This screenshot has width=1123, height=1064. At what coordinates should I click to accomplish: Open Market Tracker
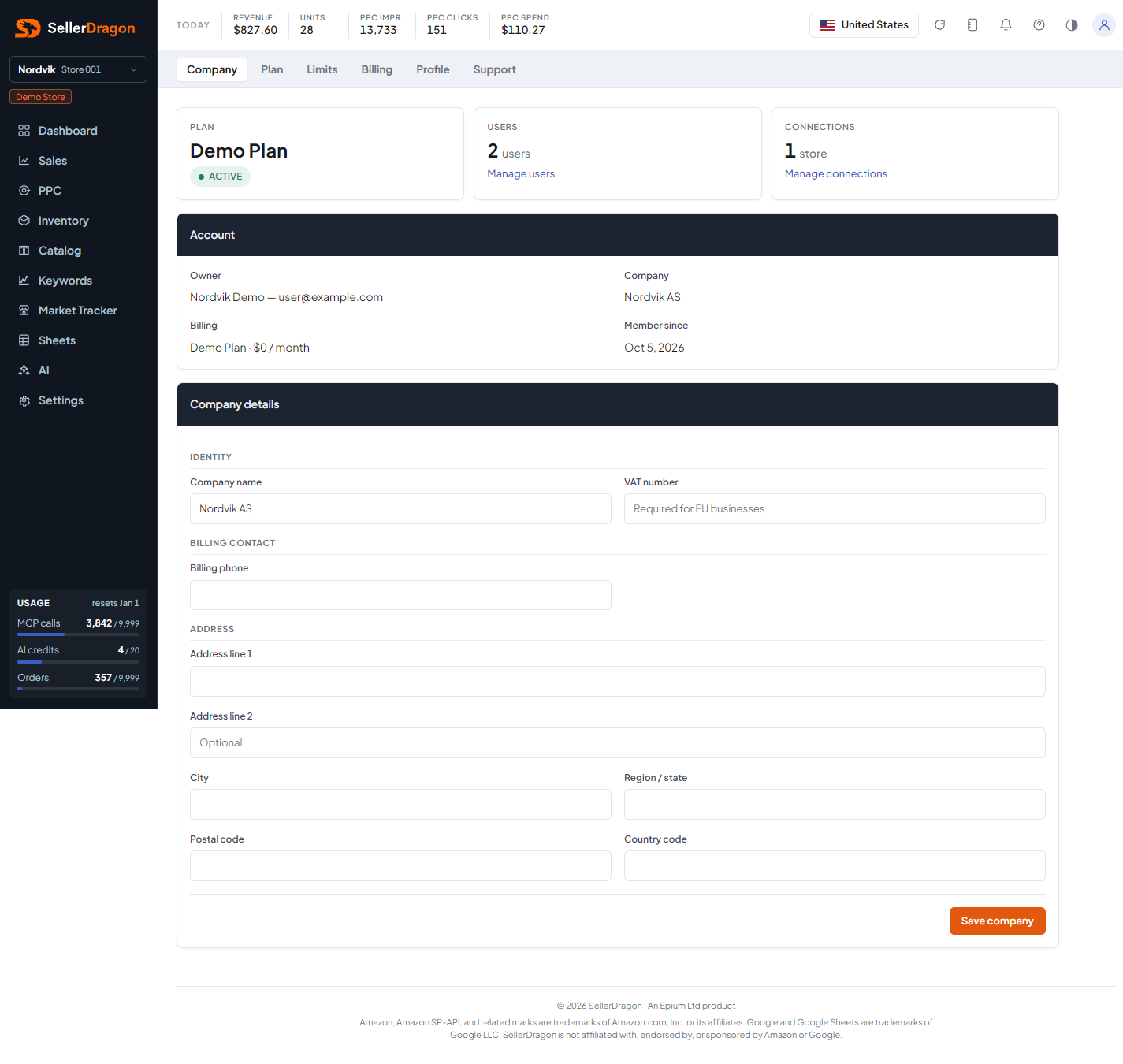(78, 311)
